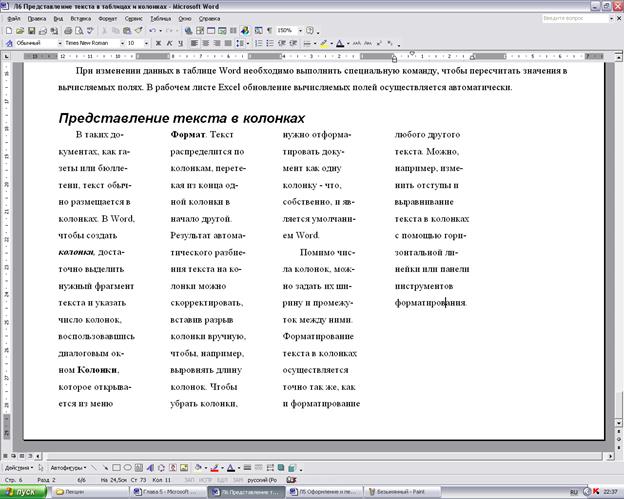Open Print Preview
Viewport: 624px width, 499px height.
point(79,30)
